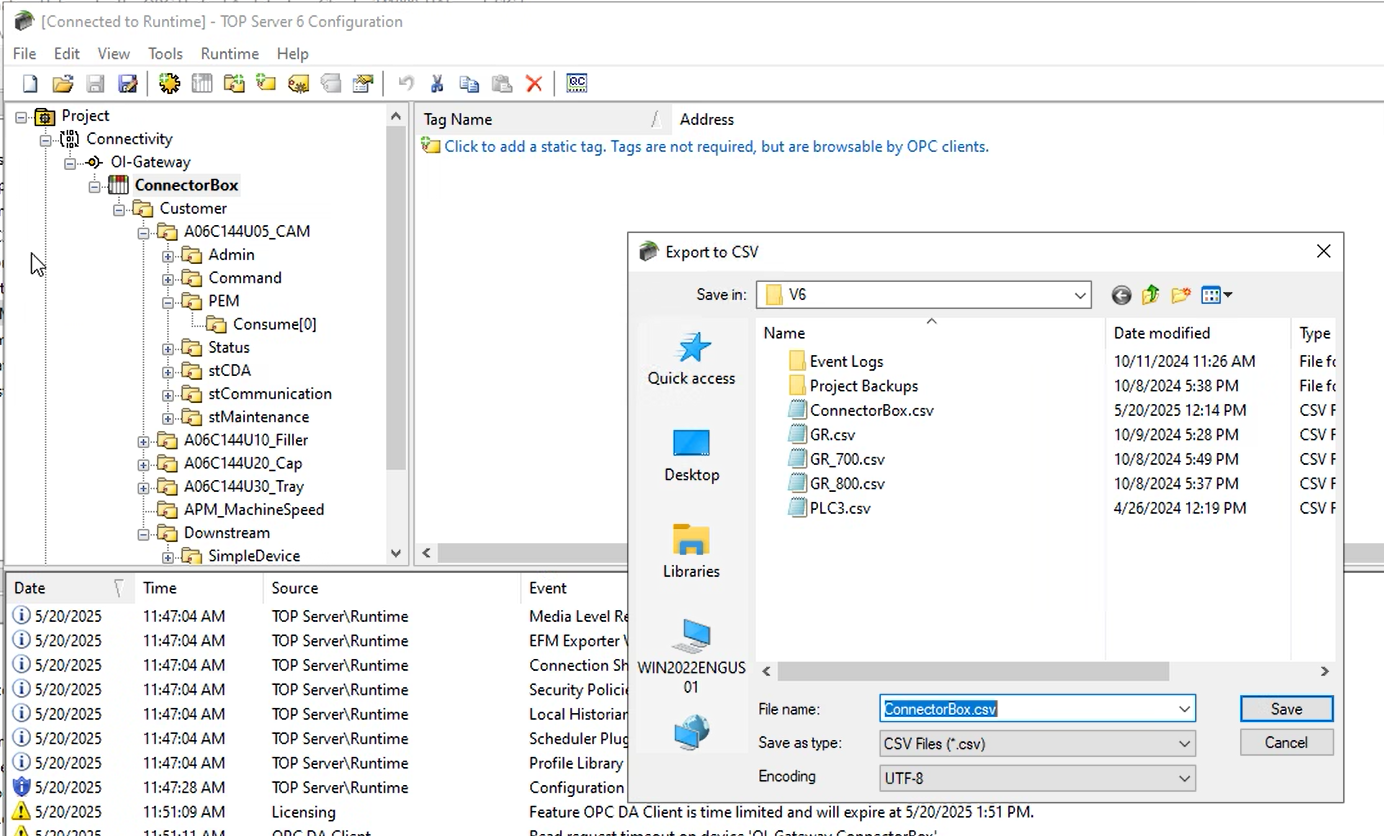This screenshot has height=836, width=1384.
Task: Expand the A06C144U10_Filler tree node
Action: [x=144, y=441]
